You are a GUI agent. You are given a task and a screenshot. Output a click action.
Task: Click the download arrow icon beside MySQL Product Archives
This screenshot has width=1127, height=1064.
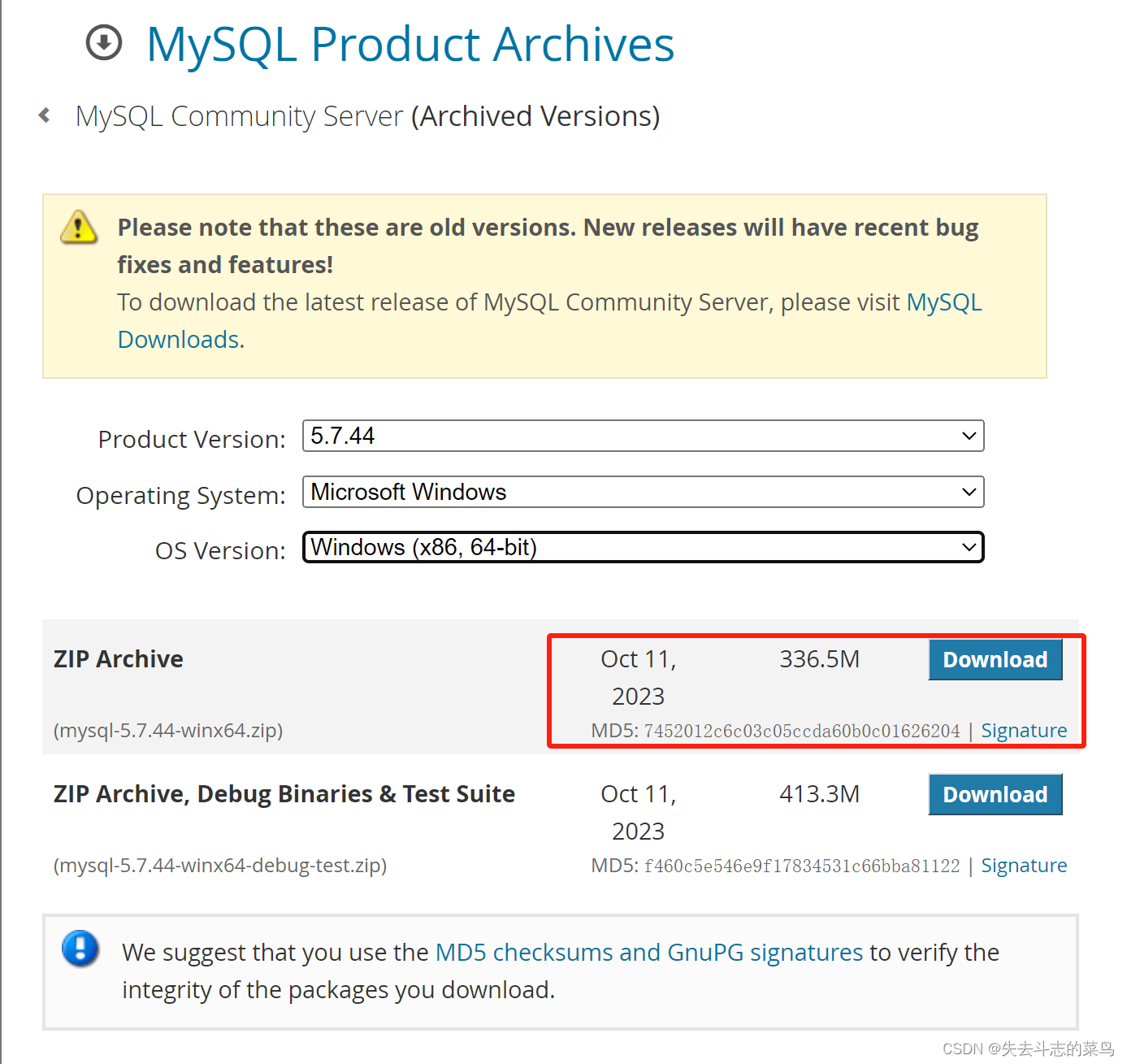pyautogui.click(x=103, y=43)
